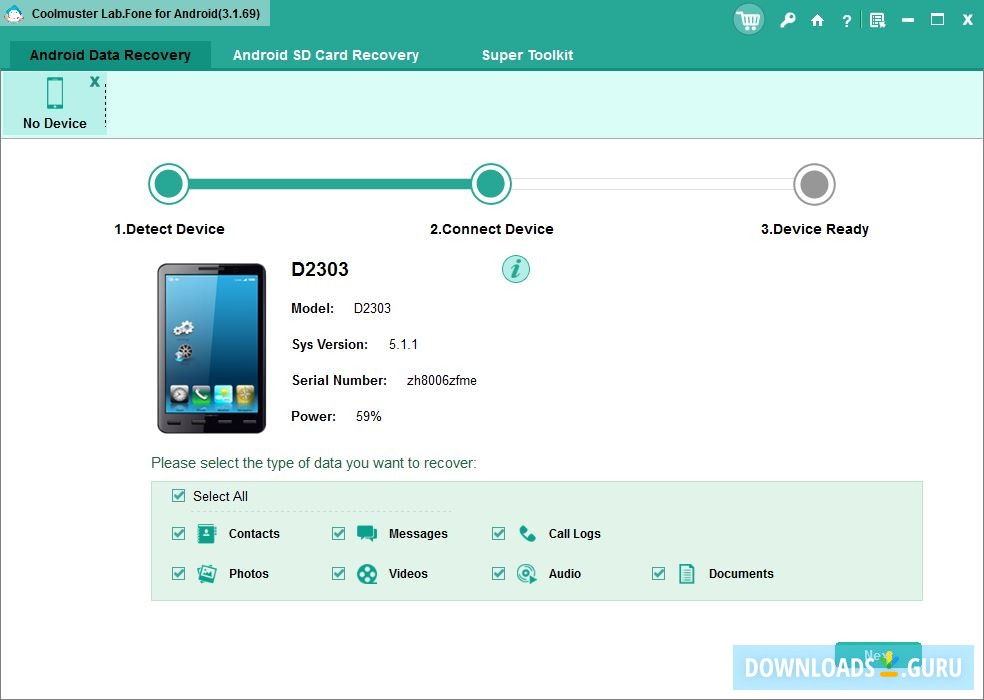The width and height of the screenshot is (984, 700).
Task: Close the No Device tab
Action: click(x=95, y=81)
